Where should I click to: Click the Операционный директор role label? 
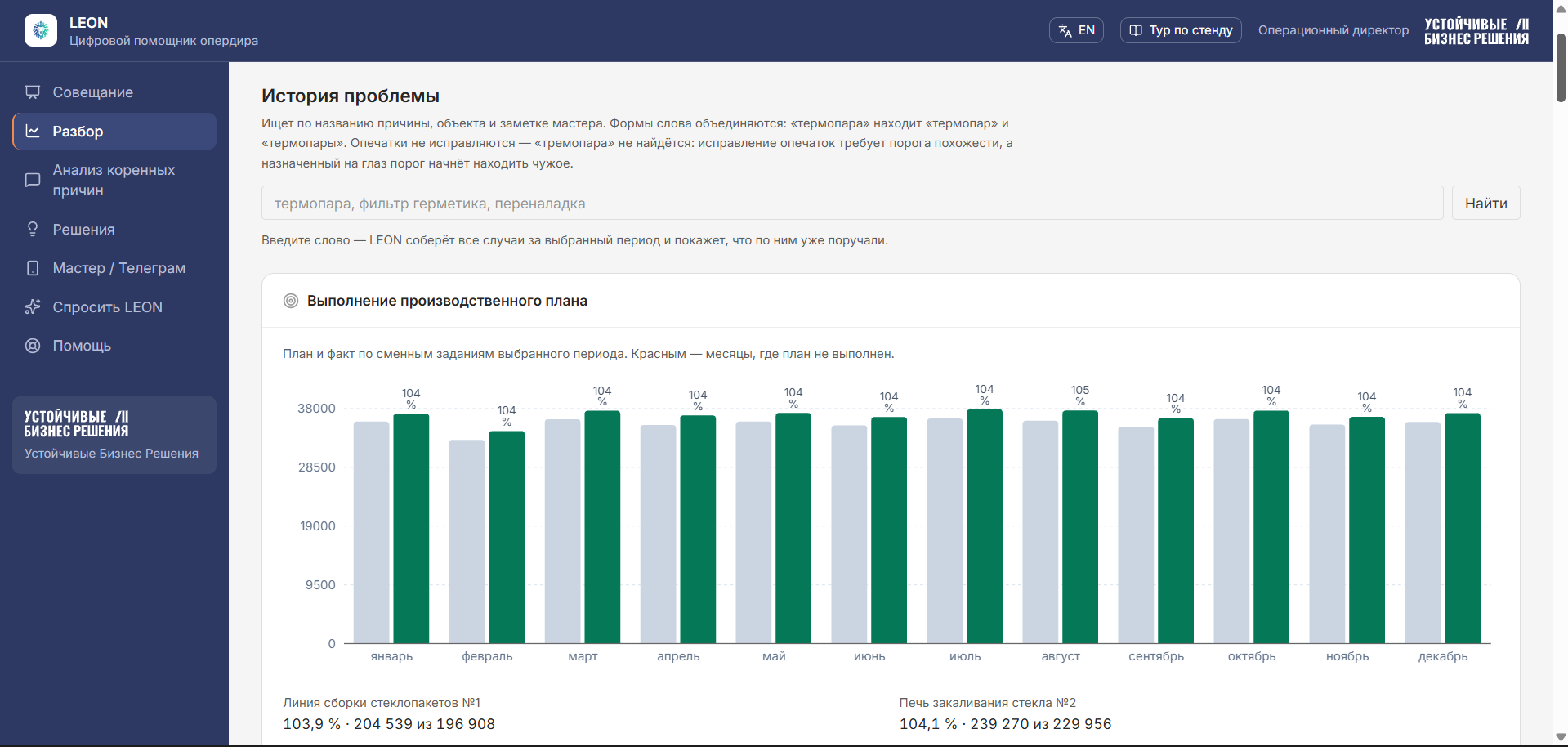[x=1333, y=30]
